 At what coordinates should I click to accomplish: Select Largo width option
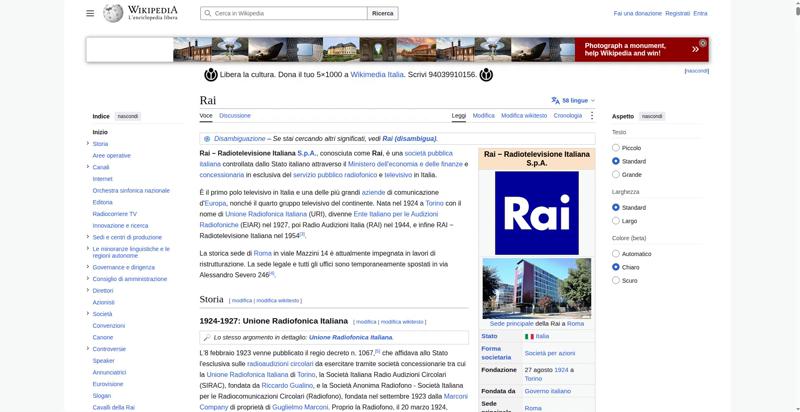coord(616,221)
